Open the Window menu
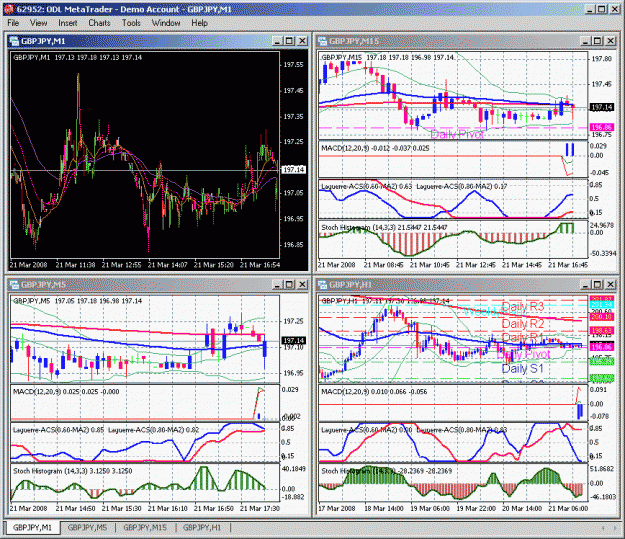 pos(166,23)
